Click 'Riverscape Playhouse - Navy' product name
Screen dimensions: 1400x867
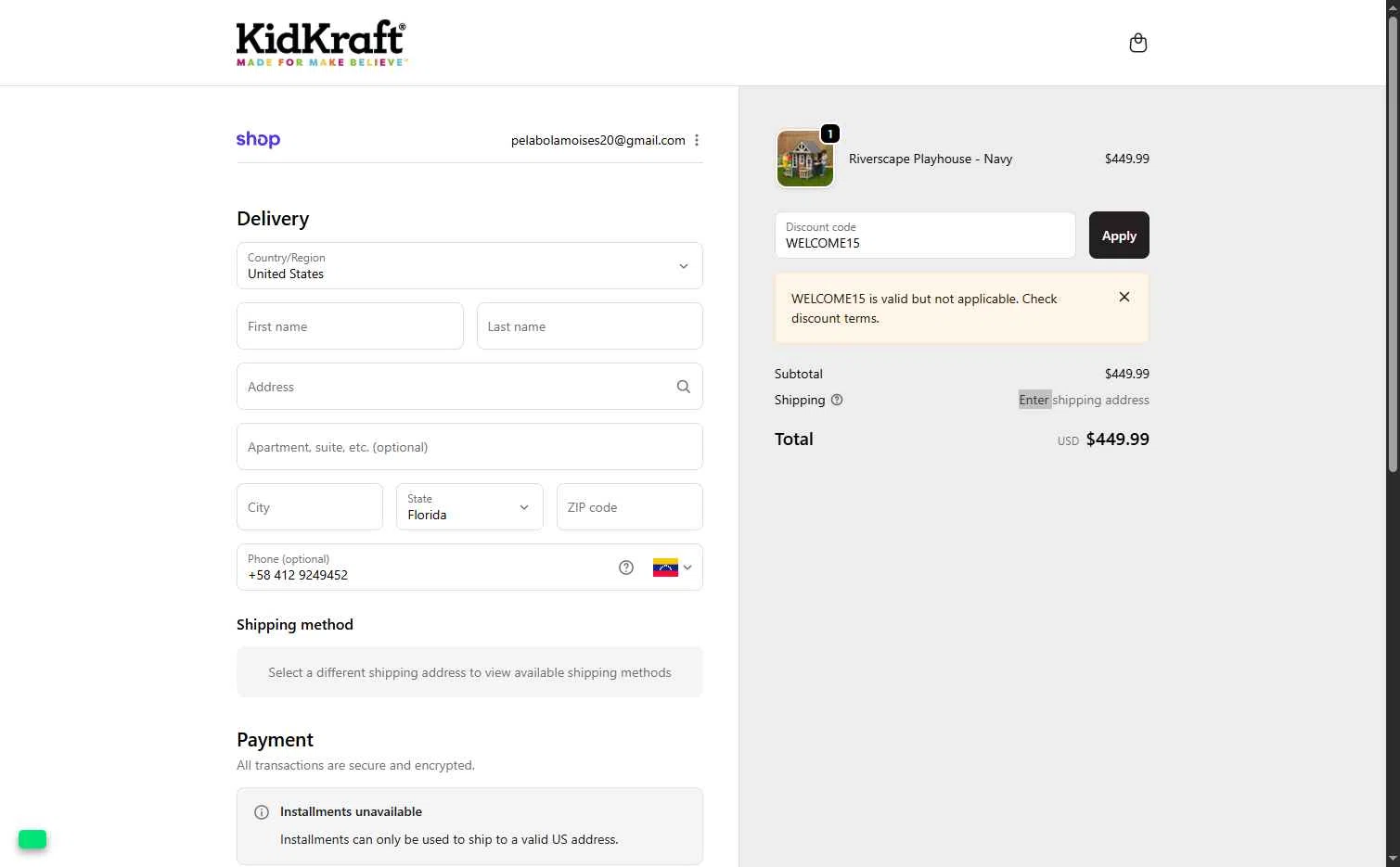[x=931, y=159]
